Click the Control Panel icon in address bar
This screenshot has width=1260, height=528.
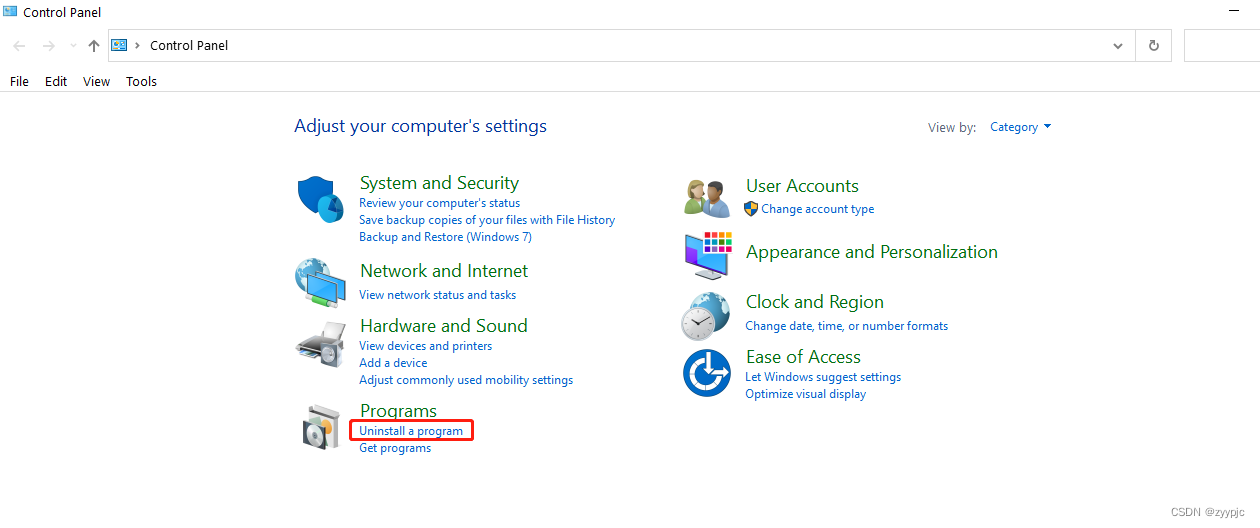coord(120,45)
